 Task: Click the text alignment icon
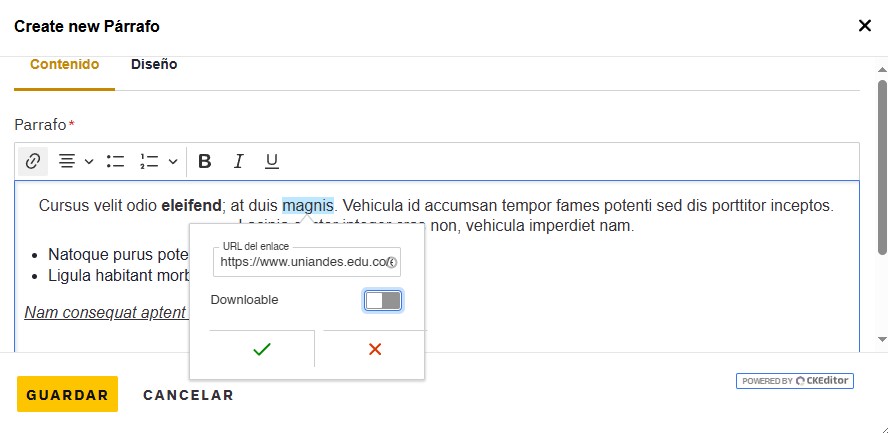(x=67, y=161)
